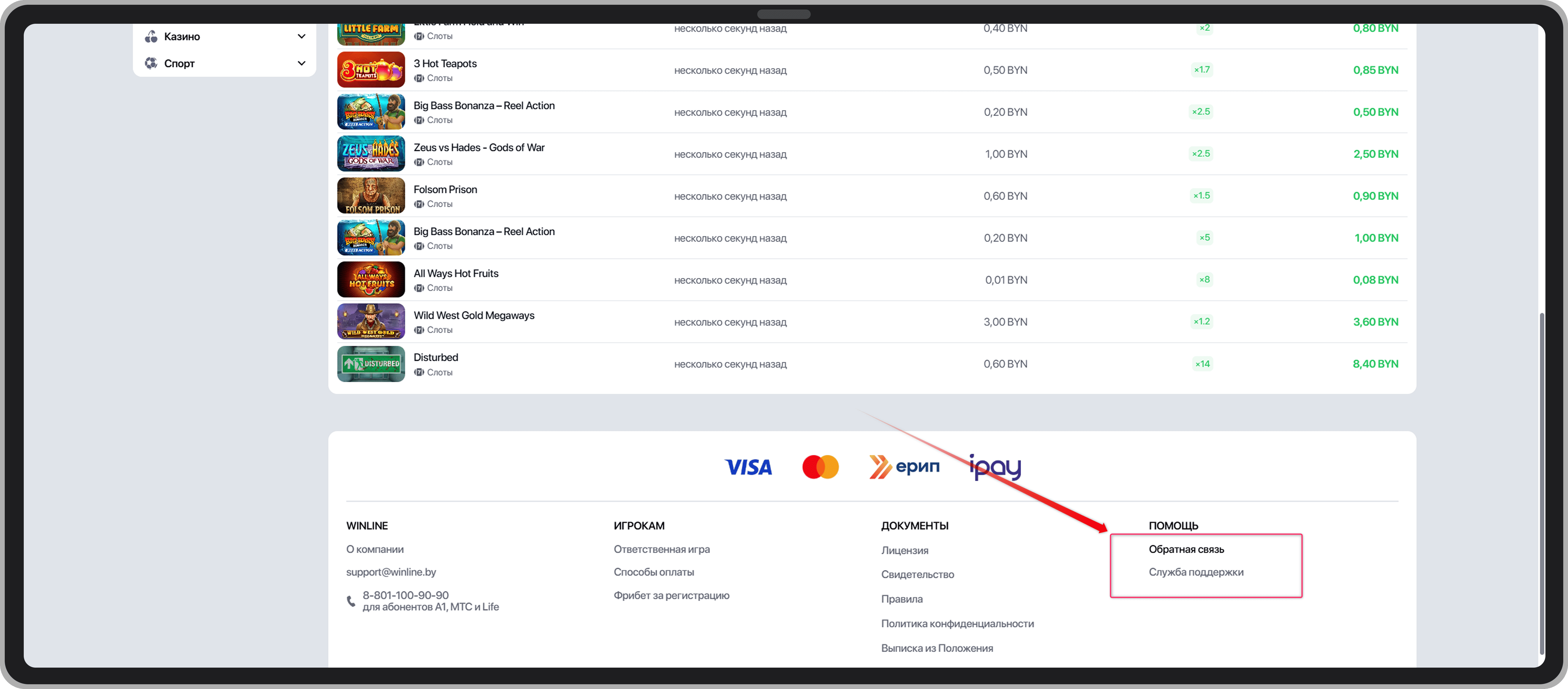Open the Лицензия document link
Screen dimensions: 1568x689
point(905,550)
